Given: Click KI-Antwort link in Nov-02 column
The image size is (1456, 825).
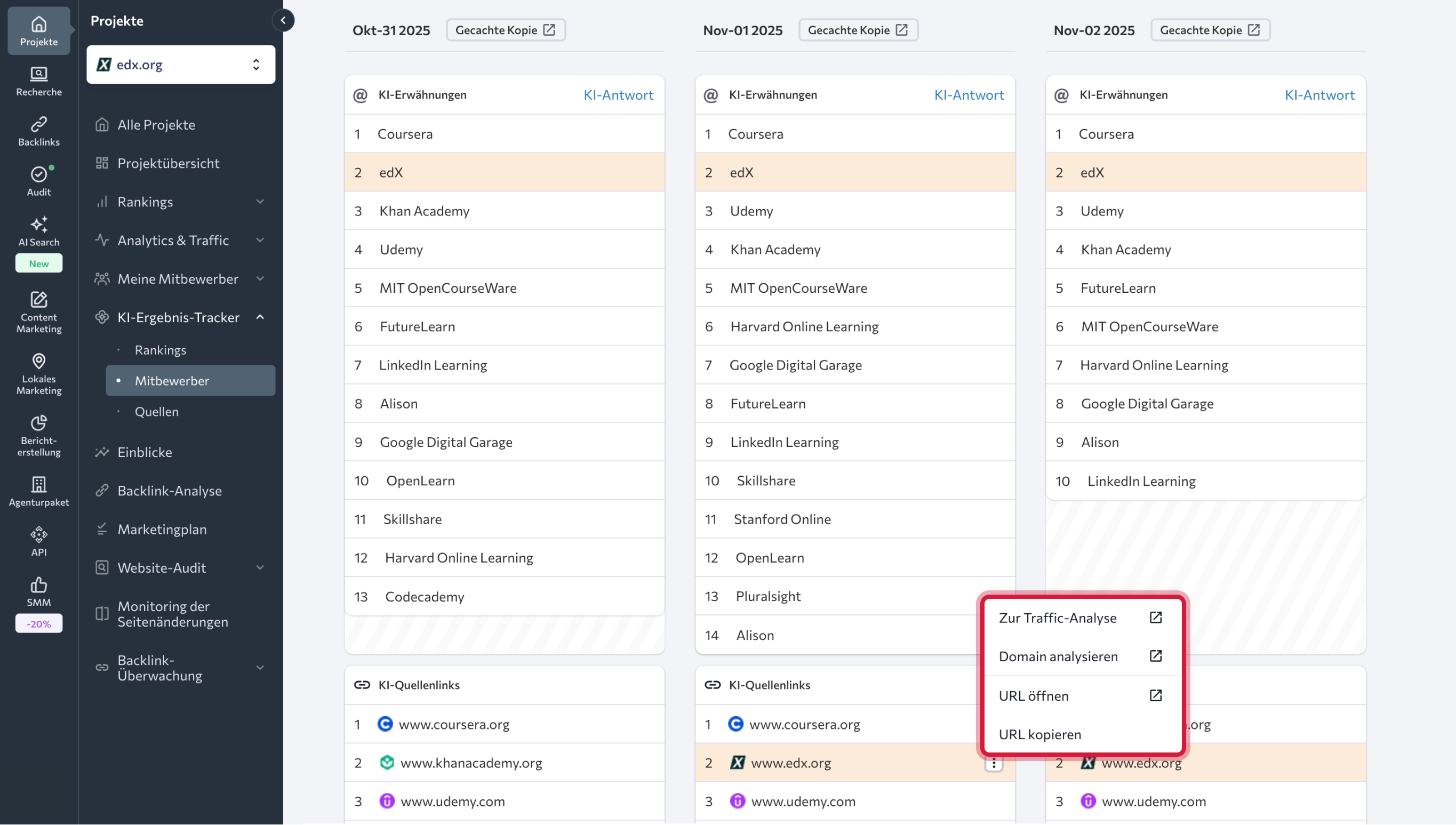Looking at the screenshot, I should tap(1319, 94).
